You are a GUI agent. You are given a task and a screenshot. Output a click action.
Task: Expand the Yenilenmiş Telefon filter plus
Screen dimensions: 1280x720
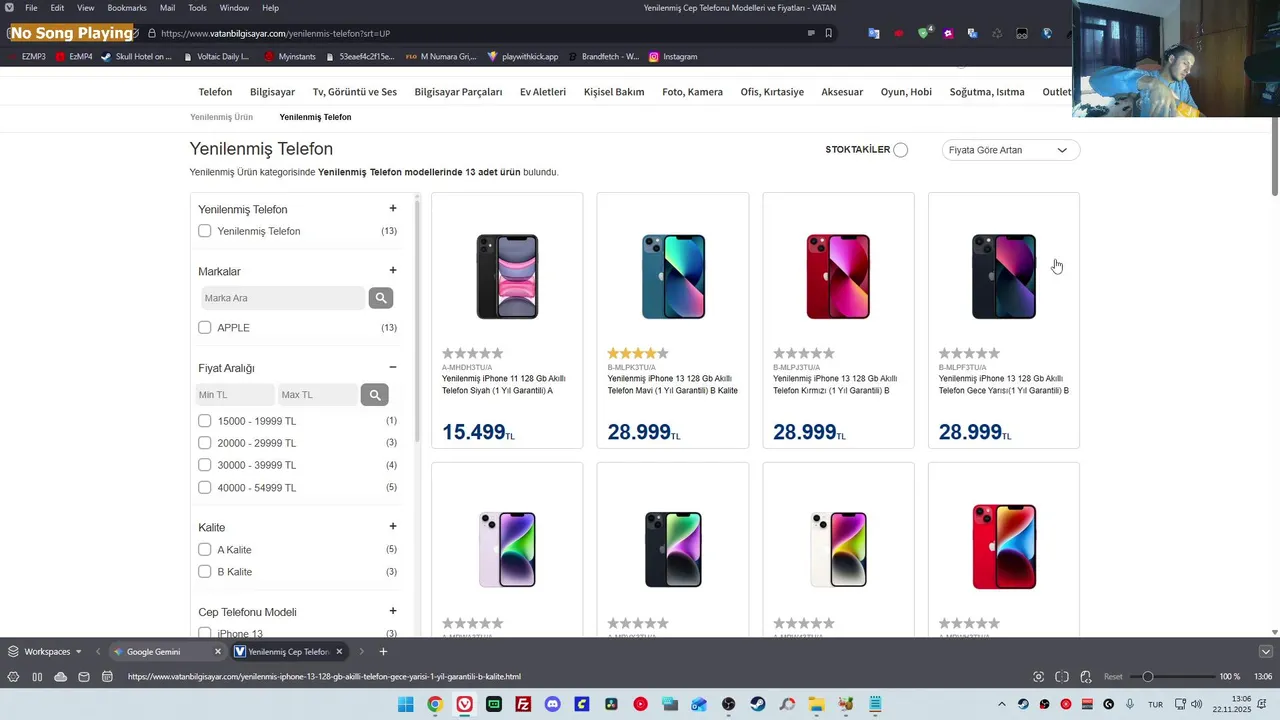[393, 208]
